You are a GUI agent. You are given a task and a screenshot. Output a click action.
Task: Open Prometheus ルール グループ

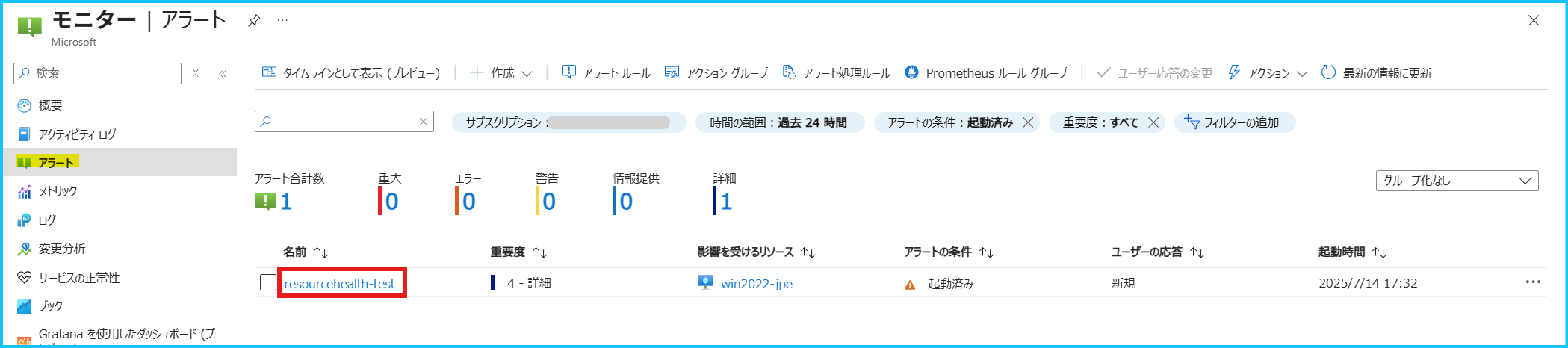pos(986,72)
